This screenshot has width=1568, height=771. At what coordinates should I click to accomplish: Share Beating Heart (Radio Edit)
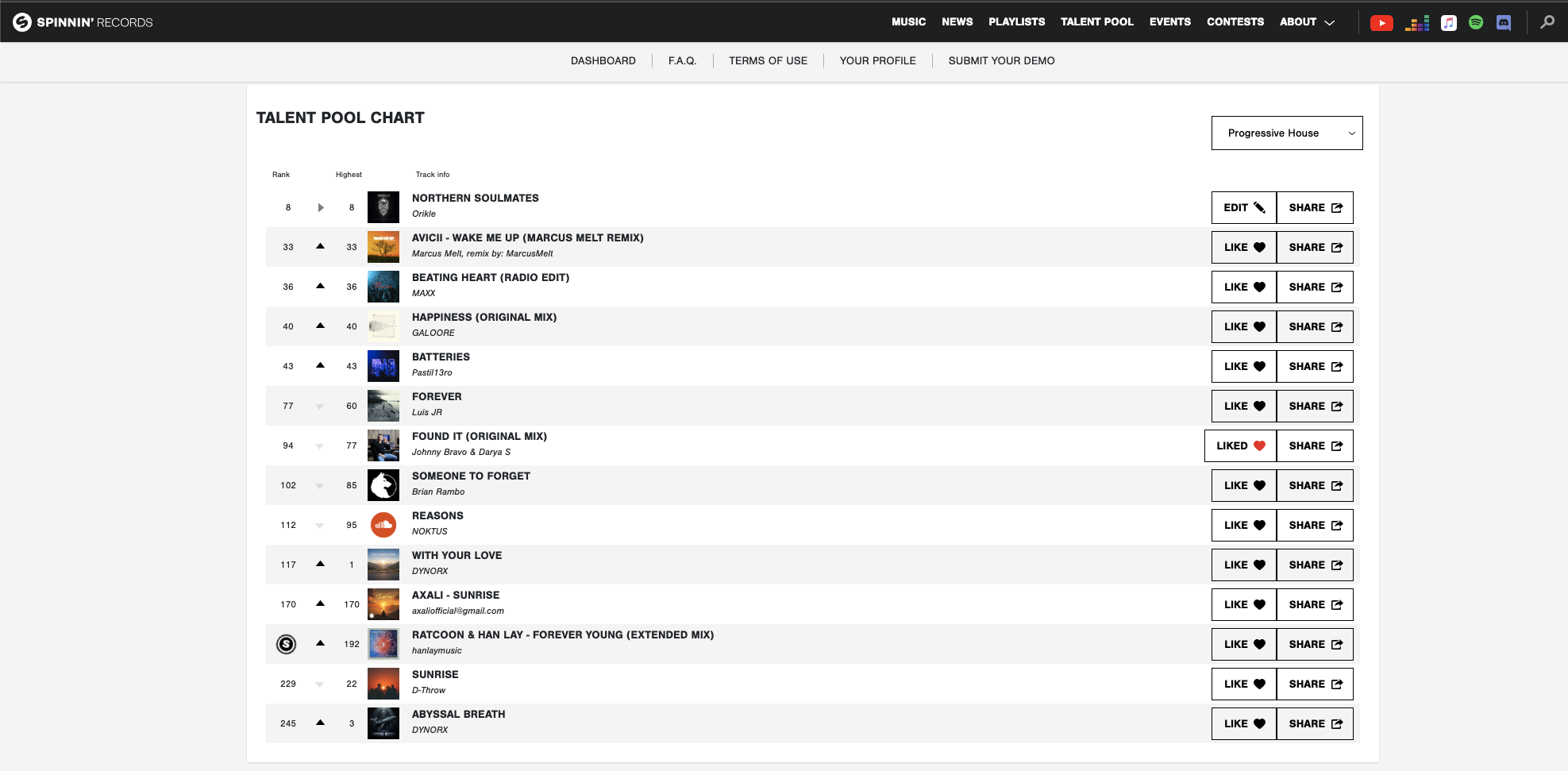click(1315, 287)
